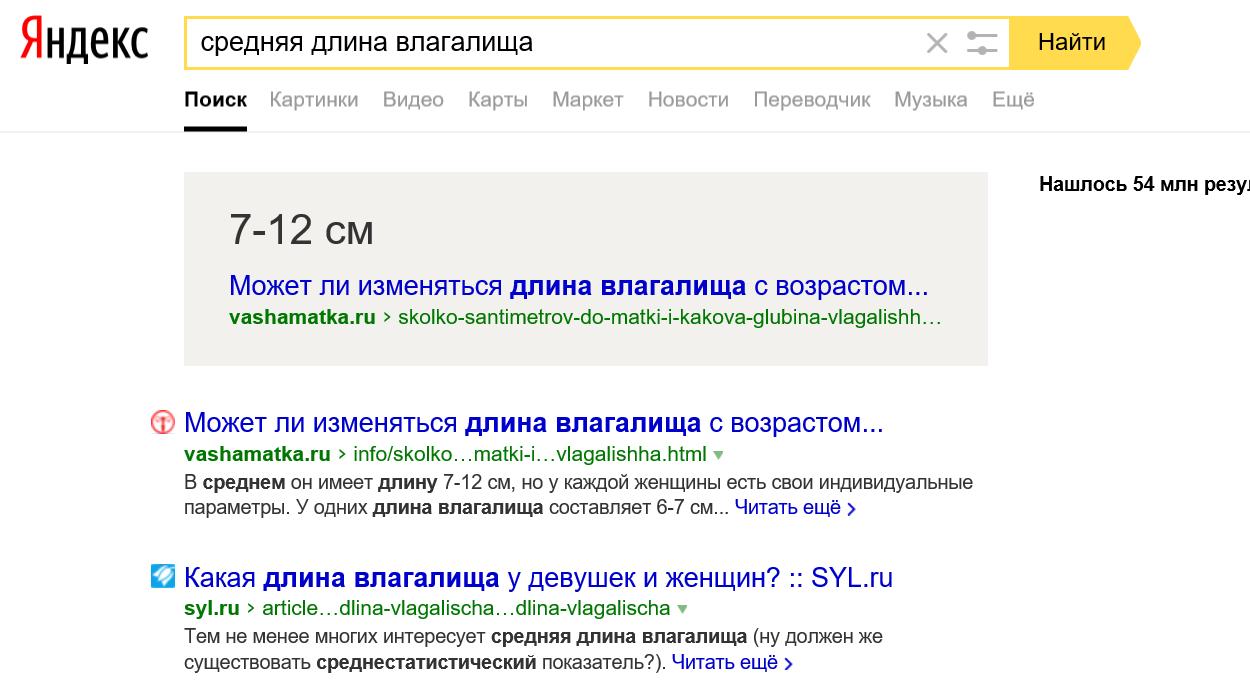Viewport: 1250px width, 698px height.
Task: Open the SYL.ru result title link
Action: coord(538,578)
